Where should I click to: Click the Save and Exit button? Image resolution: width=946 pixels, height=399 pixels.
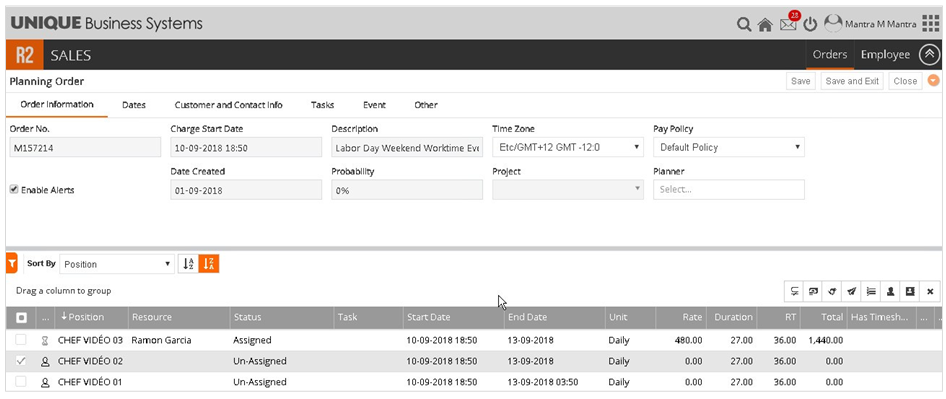(852, 81)
